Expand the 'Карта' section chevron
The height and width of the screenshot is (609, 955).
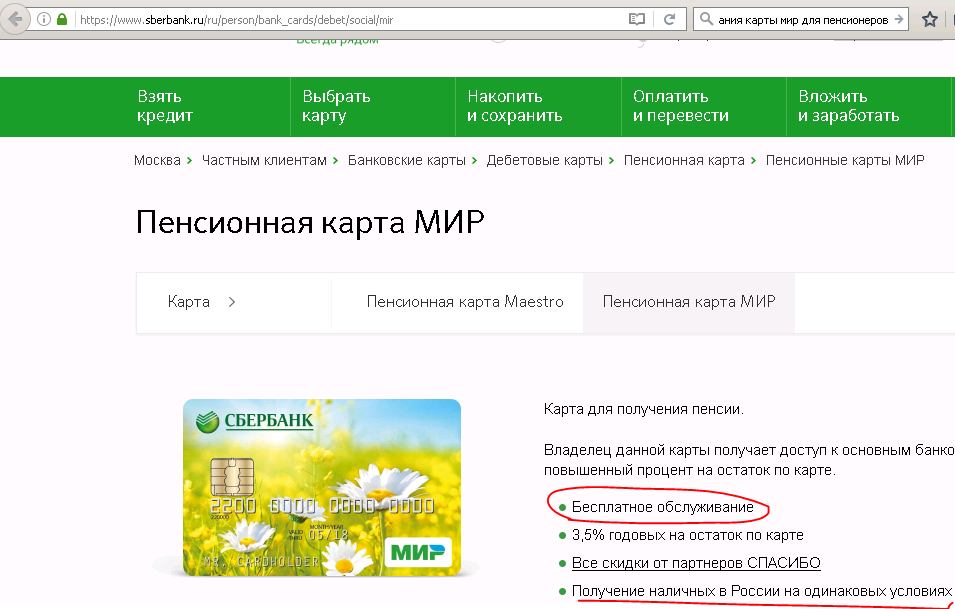click(231, 302)
